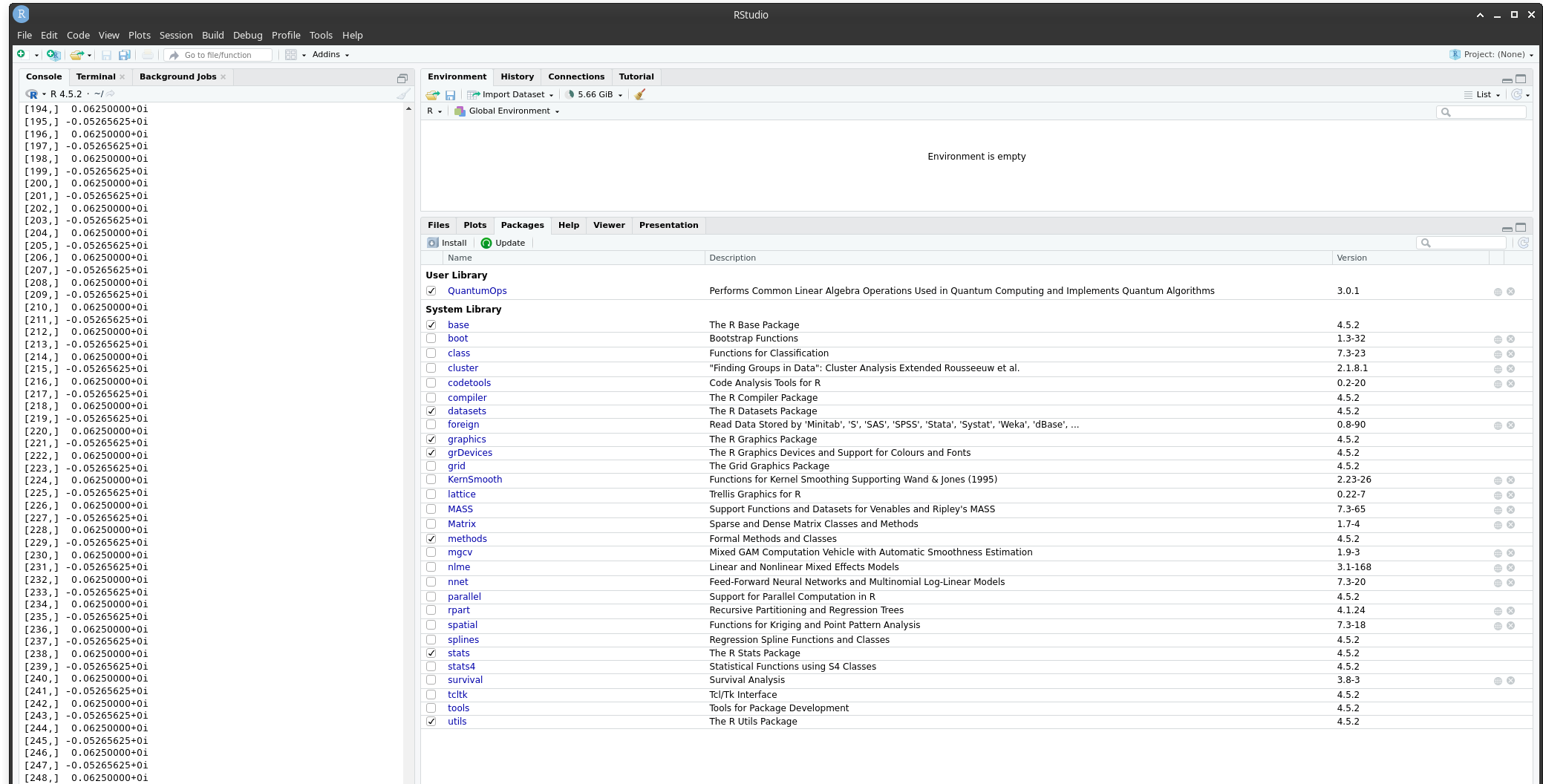Open the Session menu
Viewport: 1543px width, 784px height.
click(176, 35)
